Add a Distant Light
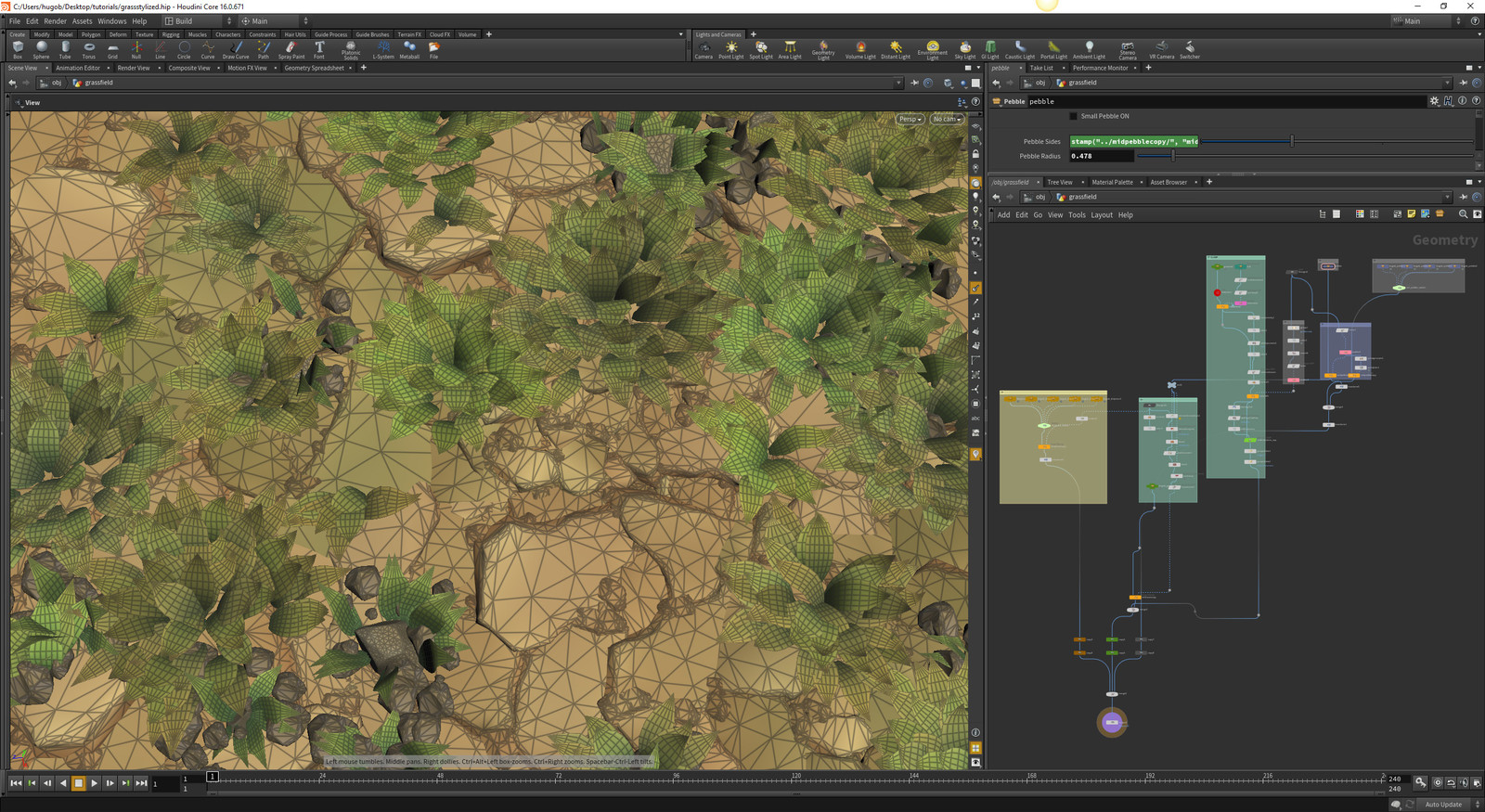1485x812 pixels. pyautogui.click(x=896, y=49)
